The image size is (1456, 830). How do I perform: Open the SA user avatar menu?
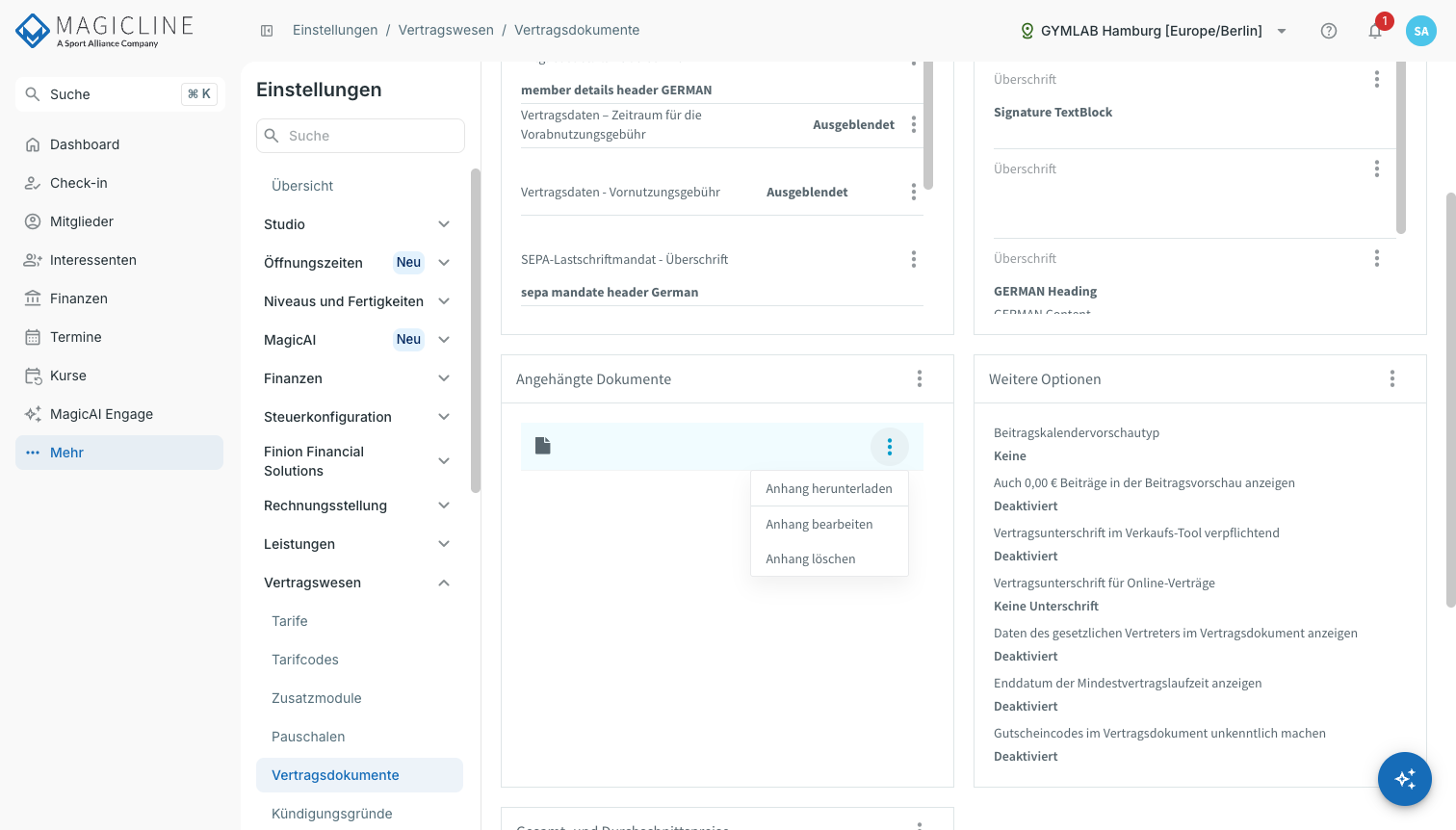coord(1421,31)
